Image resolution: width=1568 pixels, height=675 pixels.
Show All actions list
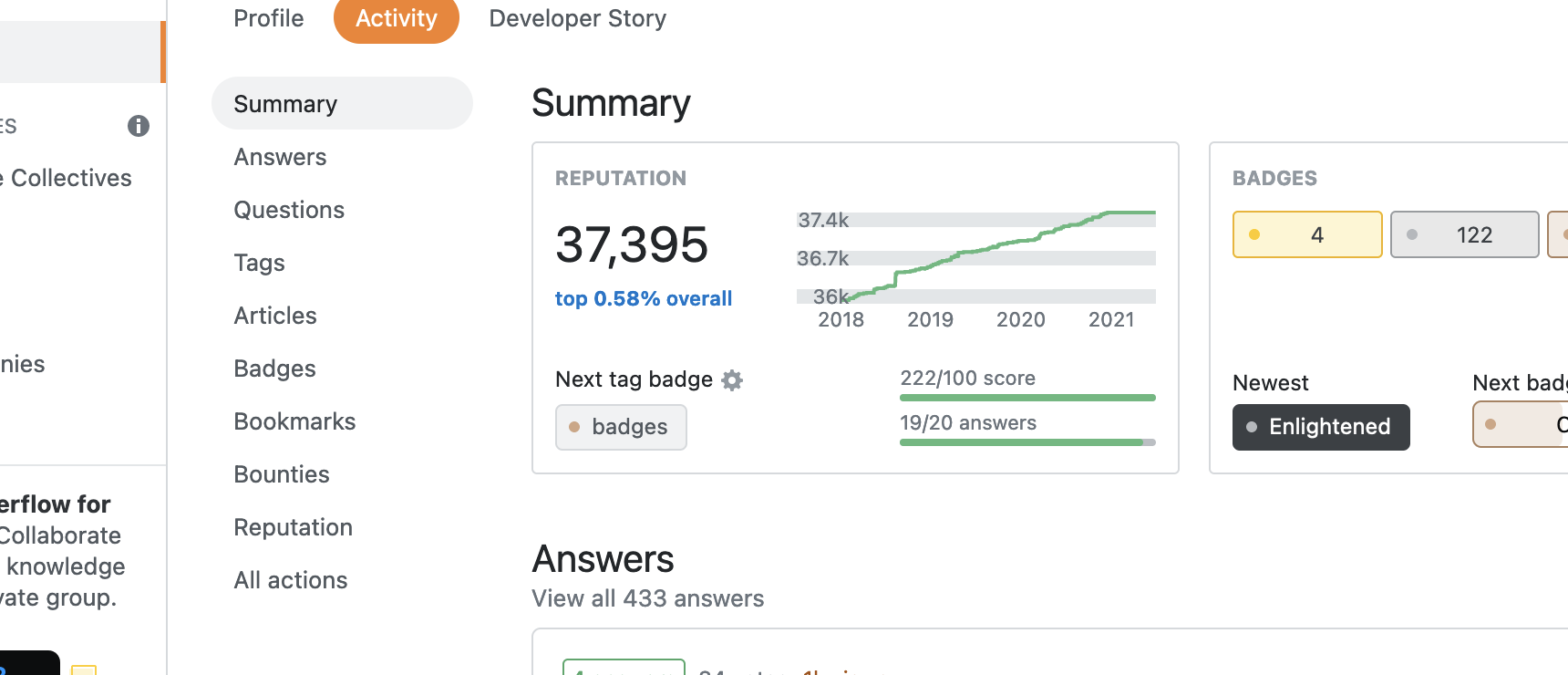click(x=291, y=580)
